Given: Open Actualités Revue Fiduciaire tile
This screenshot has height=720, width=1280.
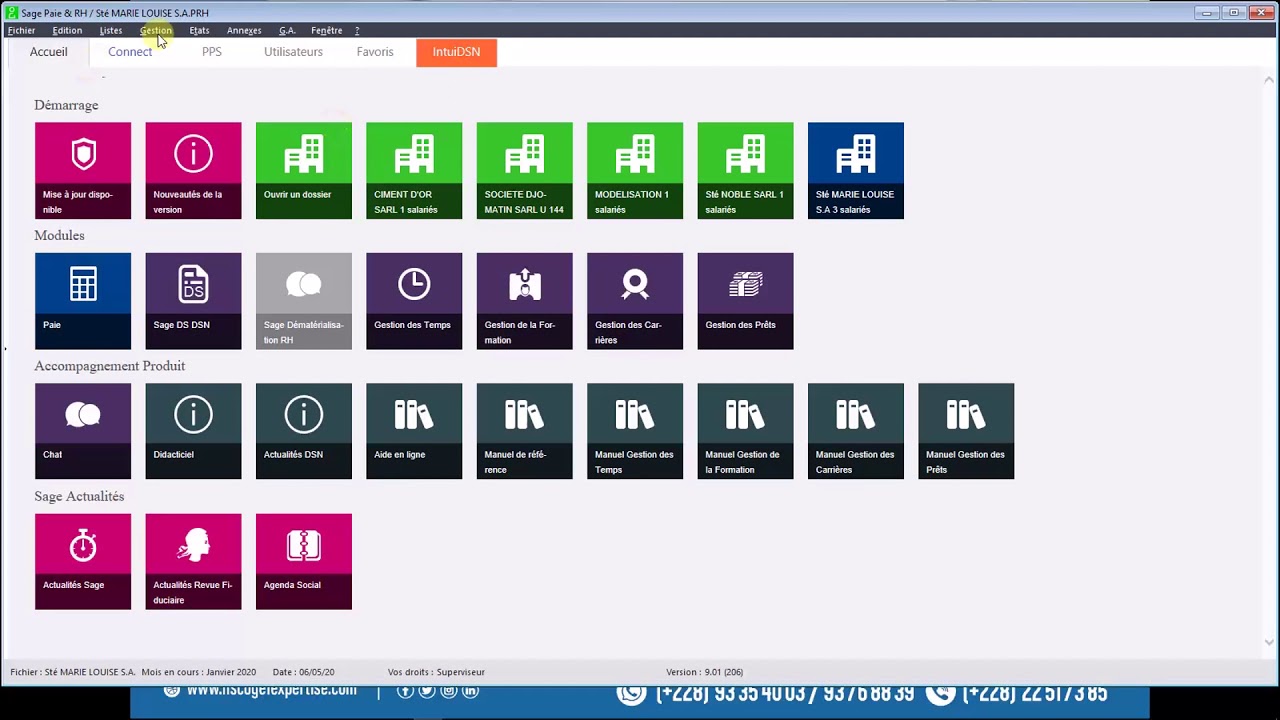Looking at the screenshot, I should point(193,562).
